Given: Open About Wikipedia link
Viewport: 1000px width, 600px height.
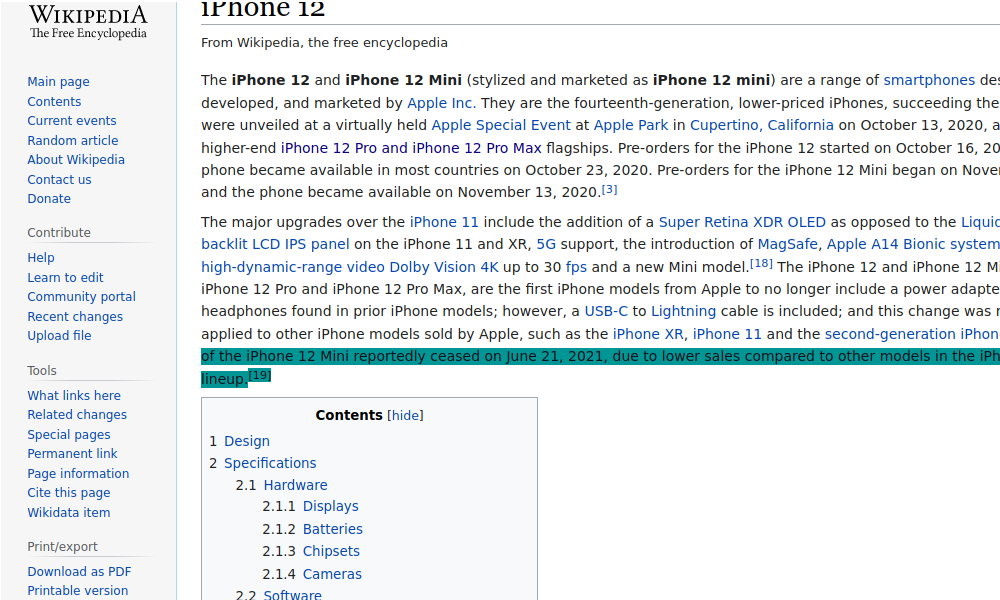Looking at the screenshot, I should (x=76, y=159).
